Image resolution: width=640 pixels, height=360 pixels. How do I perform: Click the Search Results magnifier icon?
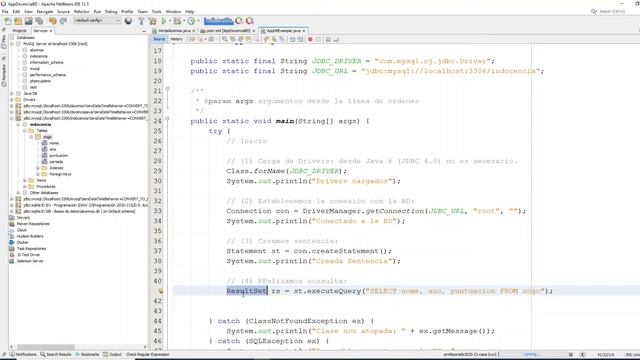pos(42,354)
